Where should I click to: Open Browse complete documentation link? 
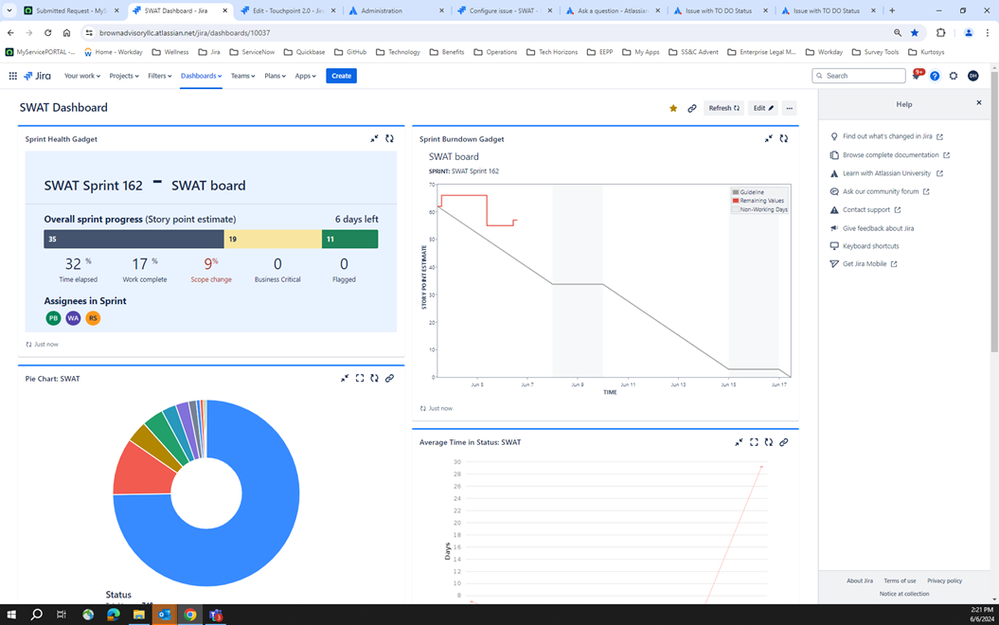pos(890,155)
